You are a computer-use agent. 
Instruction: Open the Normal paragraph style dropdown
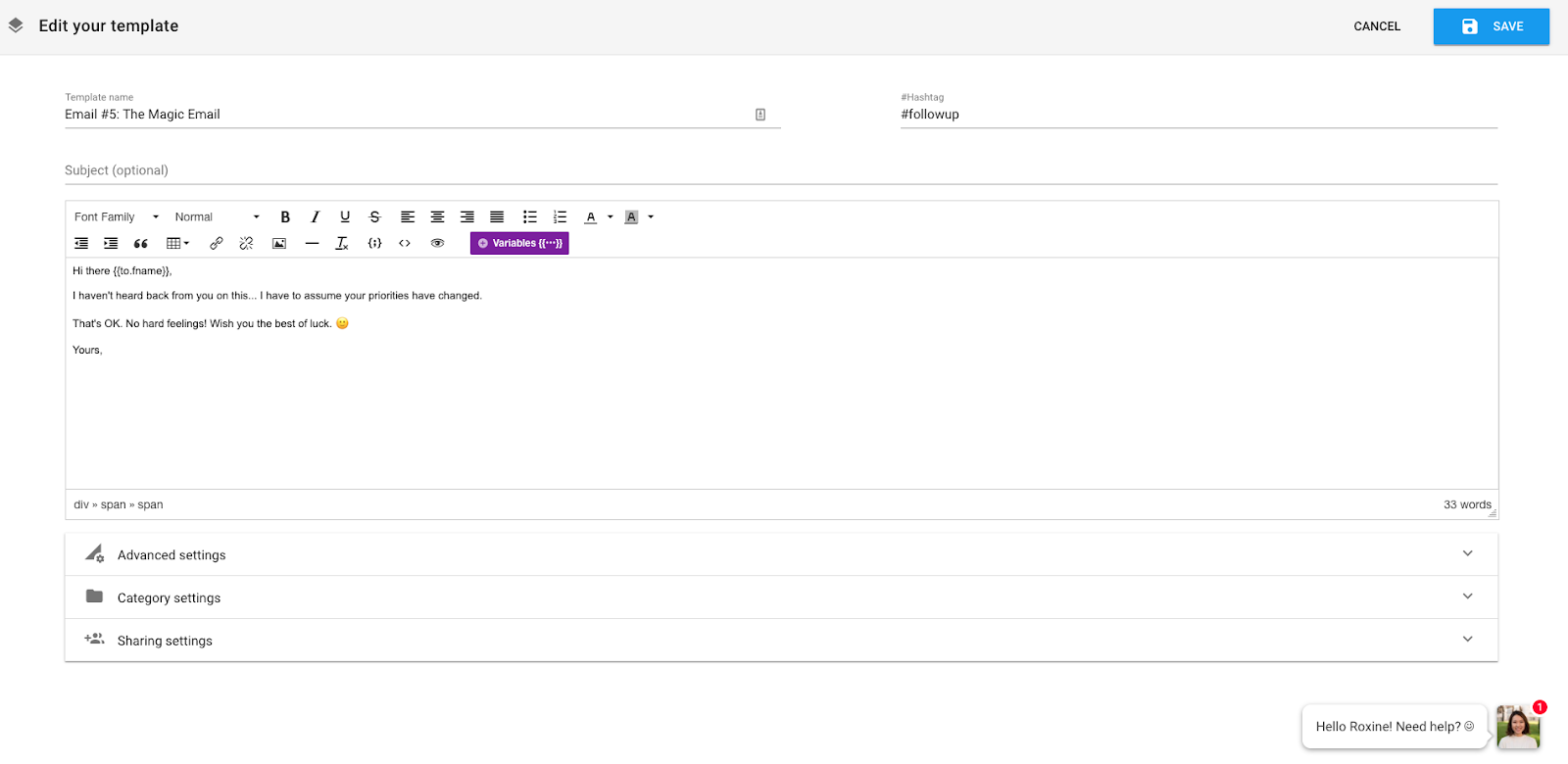[x=217, y=217]
